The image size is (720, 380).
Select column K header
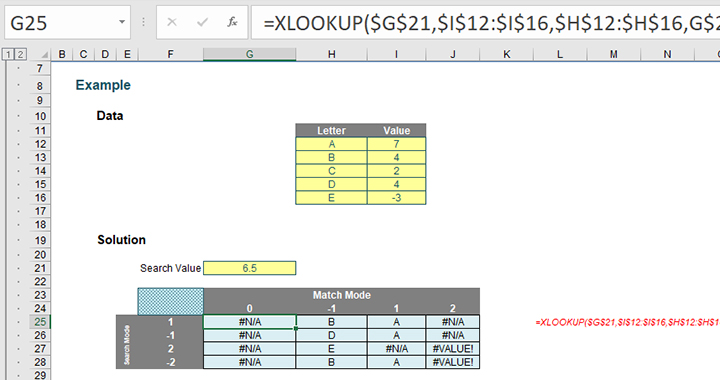click(x=506, y=54)
